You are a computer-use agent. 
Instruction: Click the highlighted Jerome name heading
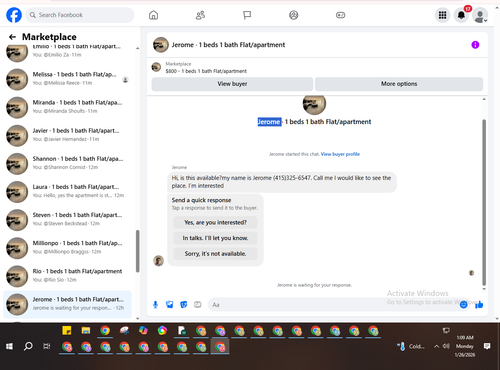coord(269,122)
